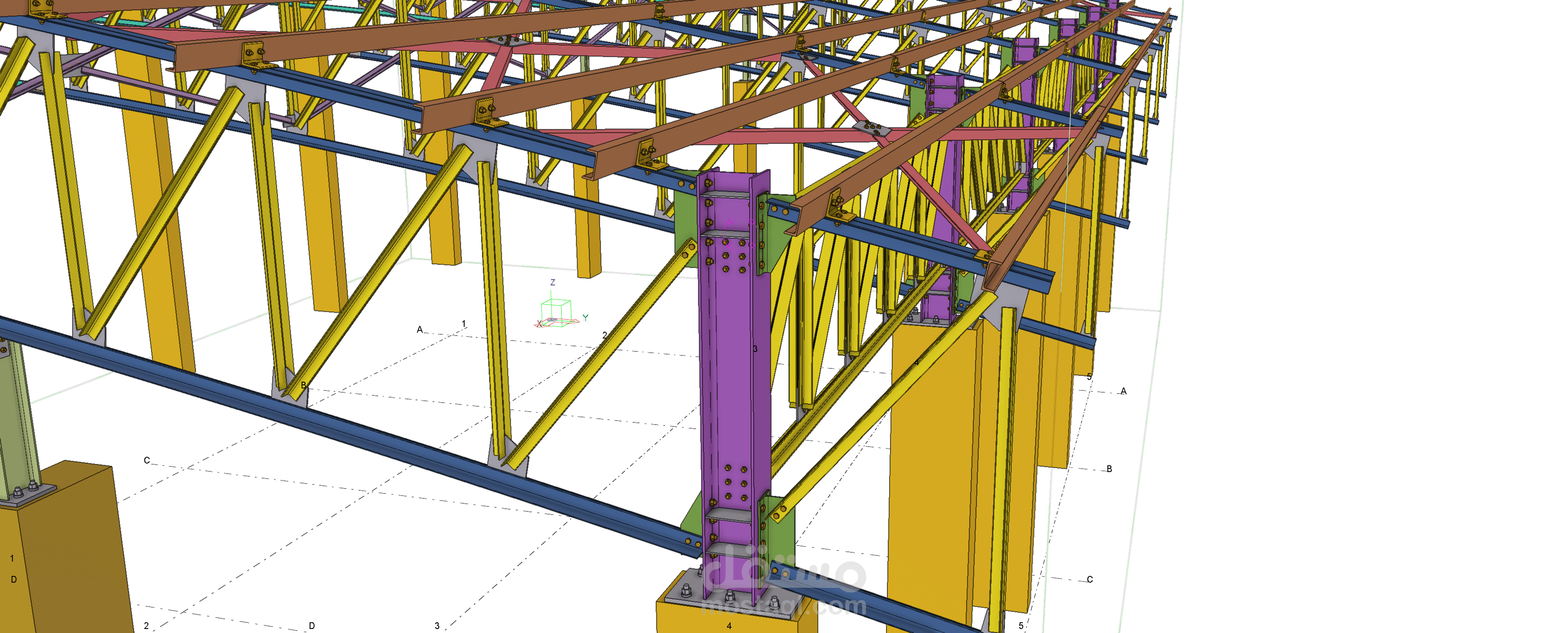The height and width of the screenshot is (633, 1568).
Task: Click grid label A near right edge
Action: tap(1123, 391)
